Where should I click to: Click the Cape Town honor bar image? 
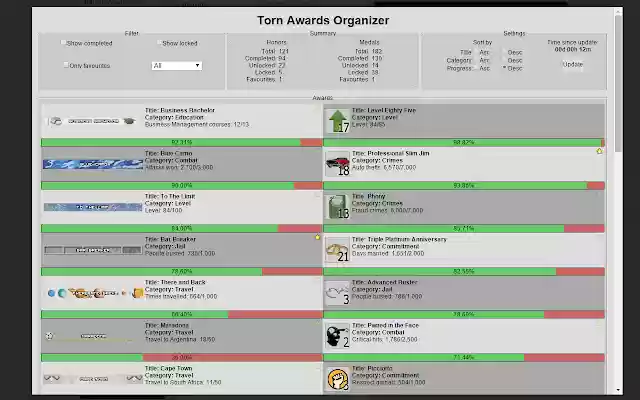pyautogui.click(x=93, y=379)
